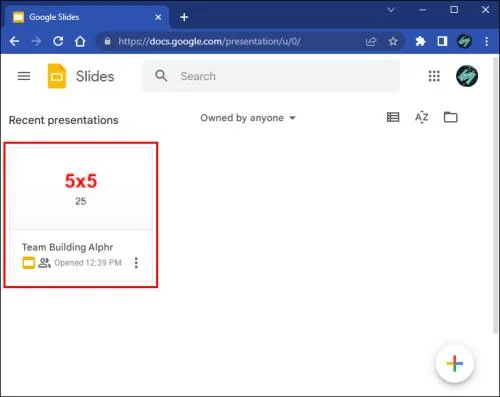
Task: Click the share this page icon
Action: point(371,41)
